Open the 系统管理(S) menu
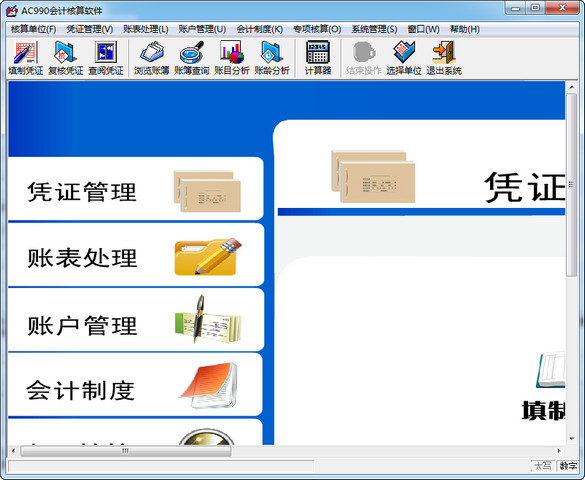 [374, 29]
